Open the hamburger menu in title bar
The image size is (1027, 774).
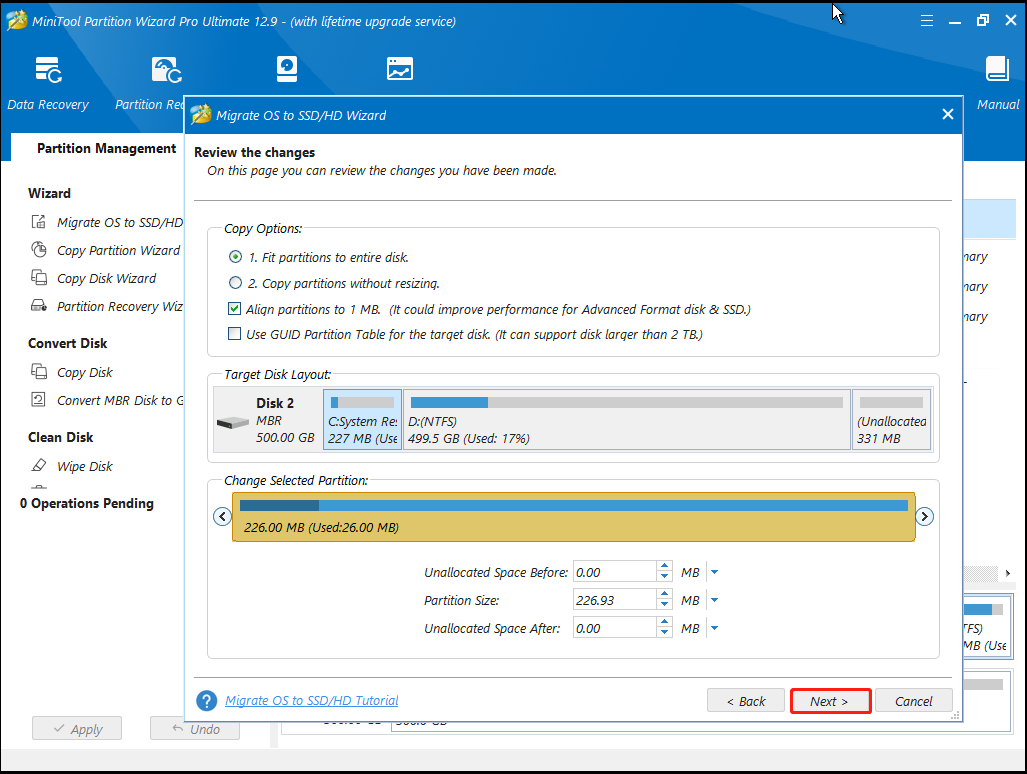point(926,21)
